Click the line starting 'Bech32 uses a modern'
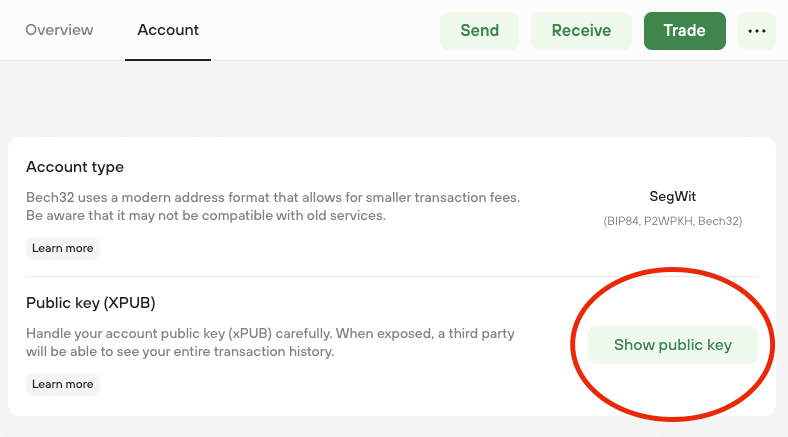Screen dimensions: 788x437 coord(272,197)
